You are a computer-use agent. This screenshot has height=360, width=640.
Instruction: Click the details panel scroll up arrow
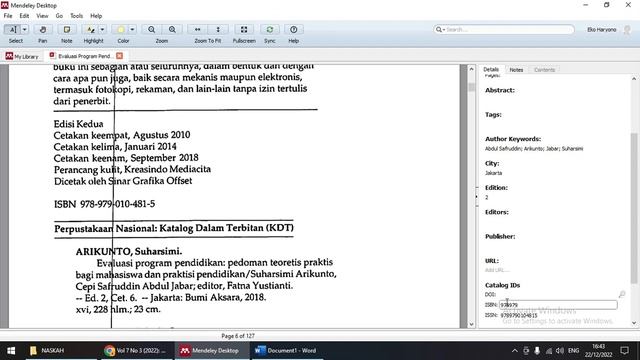click(x=634, y=79)
